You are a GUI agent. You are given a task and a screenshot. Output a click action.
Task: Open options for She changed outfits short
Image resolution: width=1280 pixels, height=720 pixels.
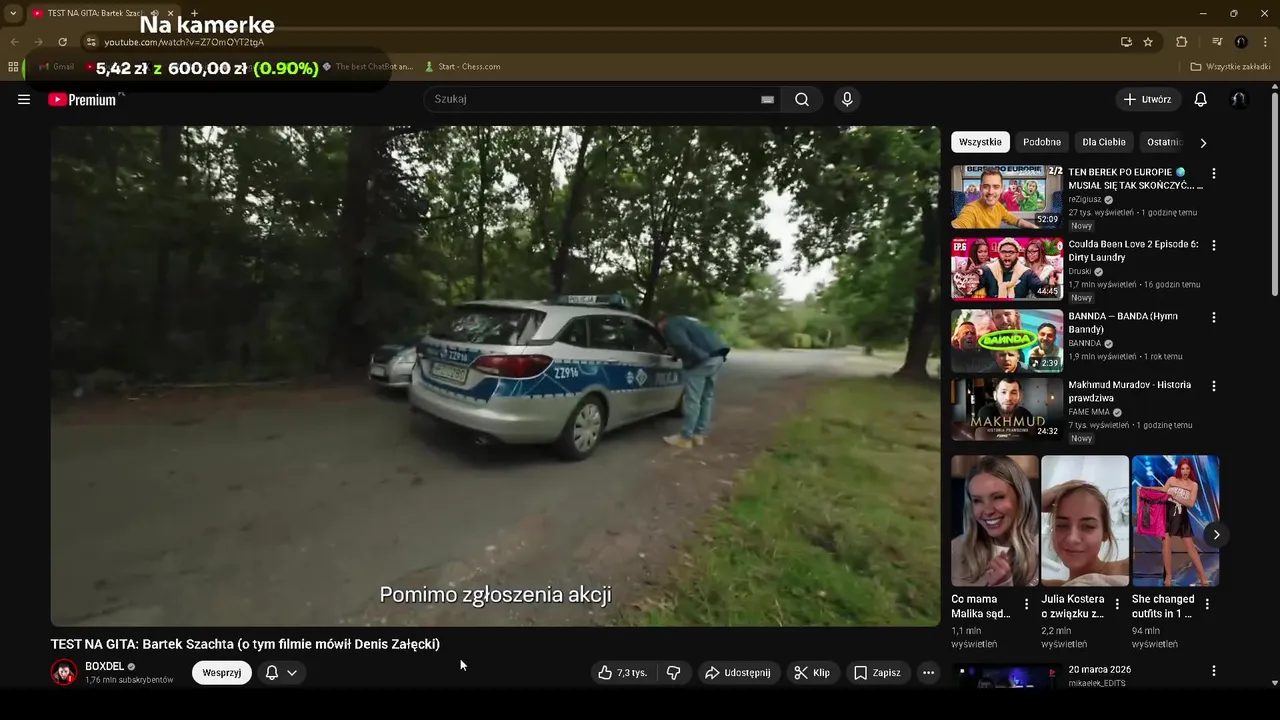[1207, 604]
